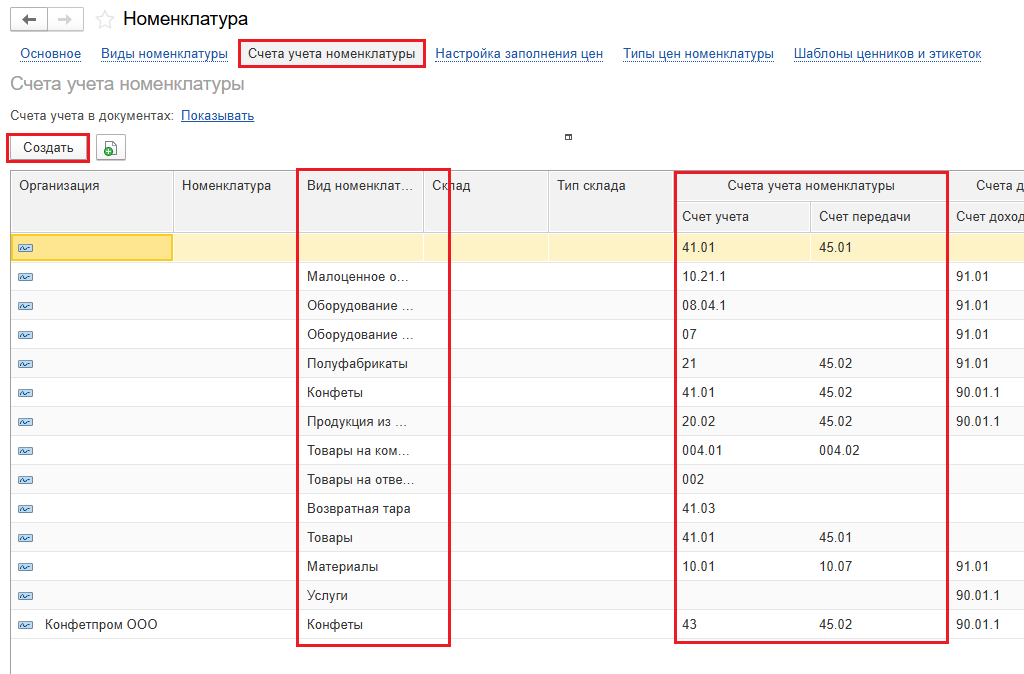
Task: Select the Услуги cell
Action: pos(361,596)
